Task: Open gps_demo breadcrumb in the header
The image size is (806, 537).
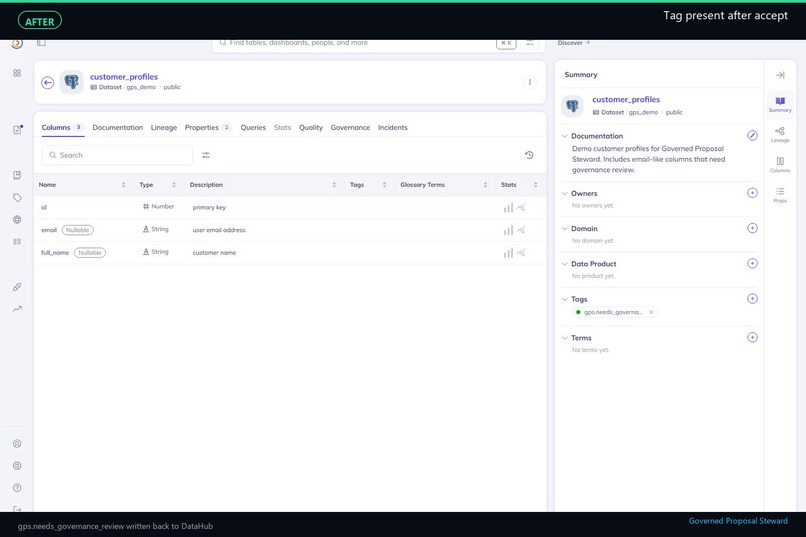Action: [141, 87]
